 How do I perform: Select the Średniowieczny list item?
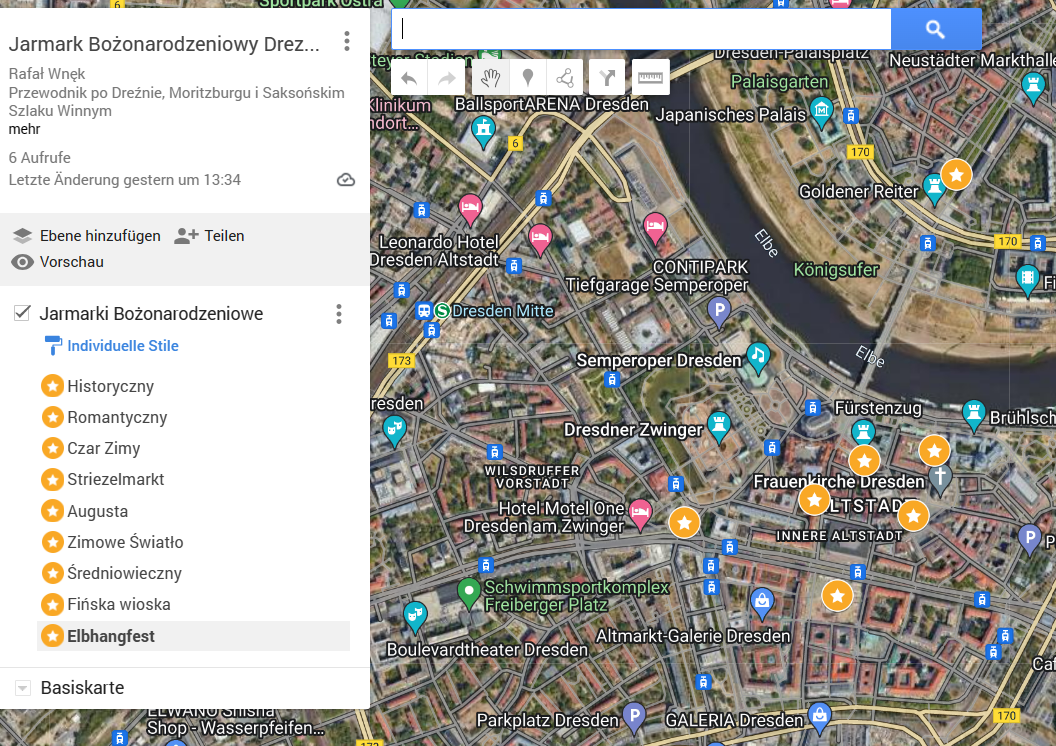[x=193, y=573]
